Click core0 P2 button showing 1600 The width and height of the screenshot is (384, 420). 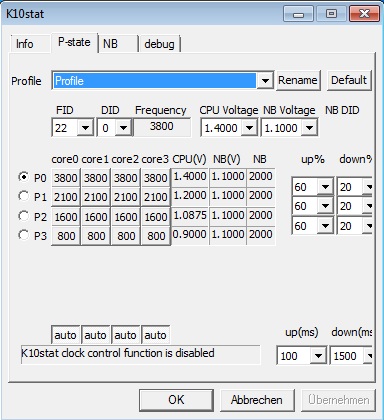[x=66, y=217]
